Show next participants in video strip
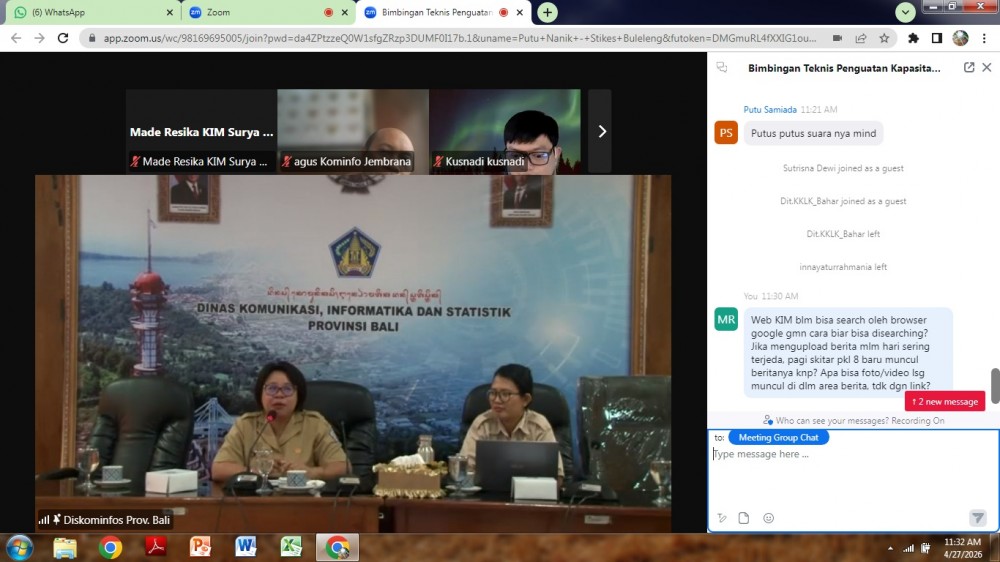 (x=600, y=131)
